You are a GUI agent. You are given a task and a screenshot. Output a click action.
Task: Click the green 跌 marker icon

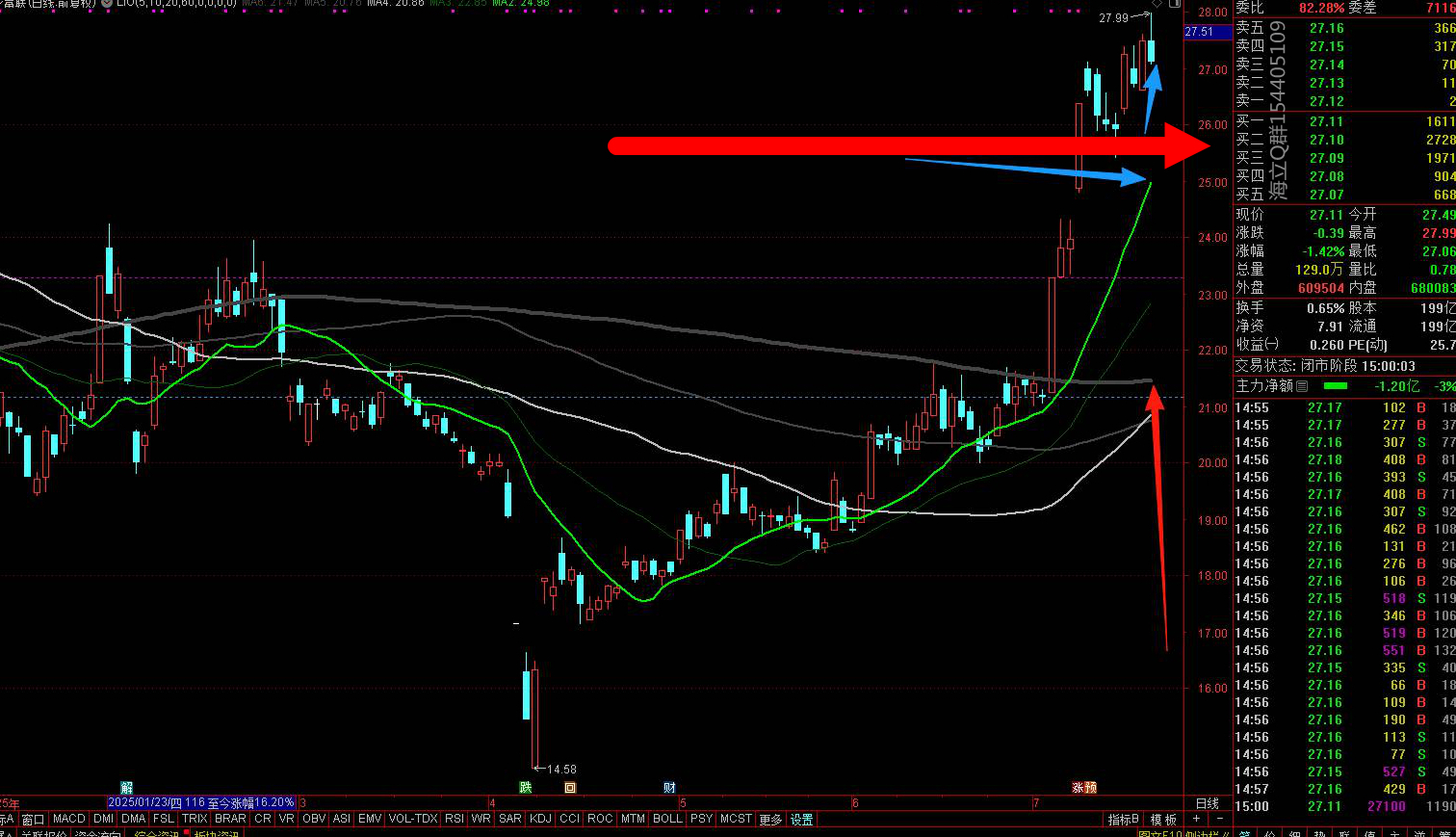526,787
